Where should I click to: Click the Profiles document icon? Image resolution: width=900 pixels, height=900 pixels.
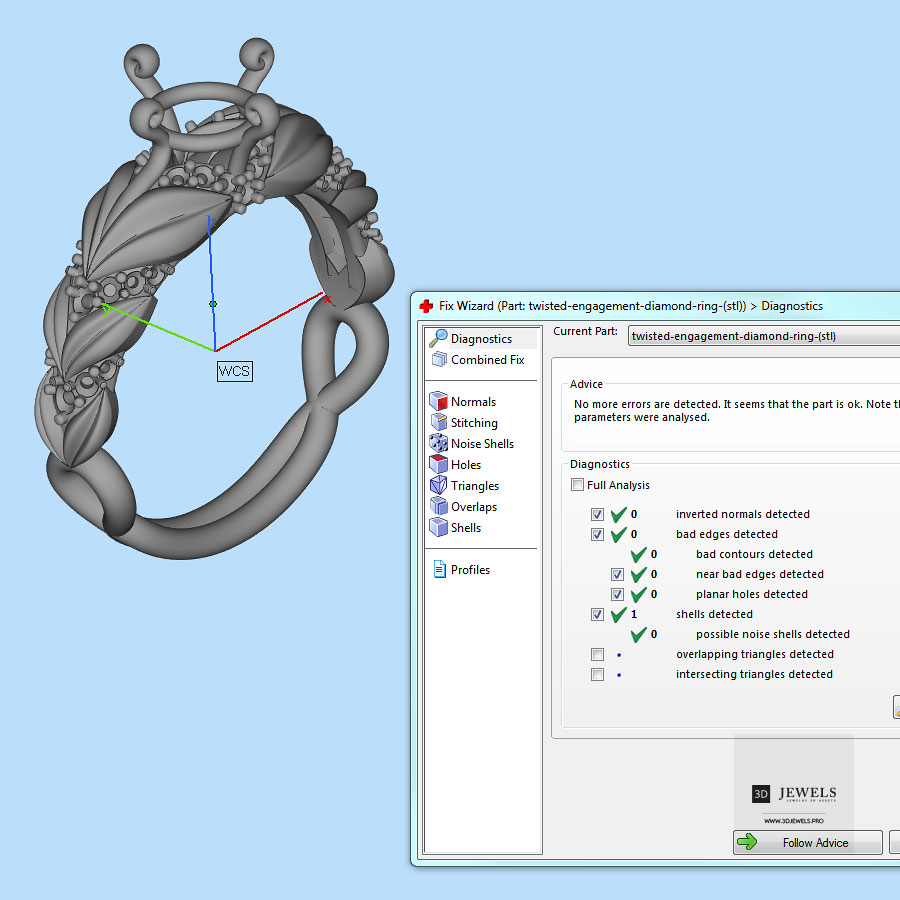tap(440, 569)
